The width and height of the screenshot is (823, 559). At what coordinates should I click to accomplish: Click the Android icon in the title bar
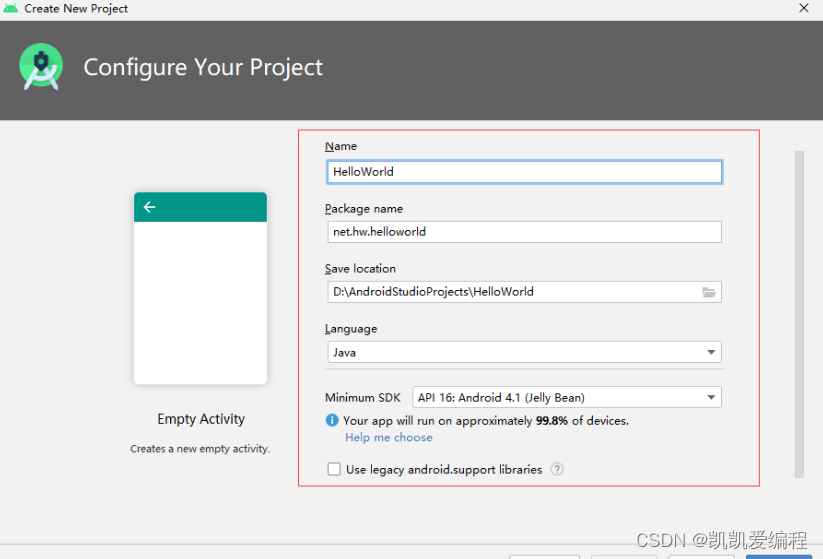click(x=10, y=8)
